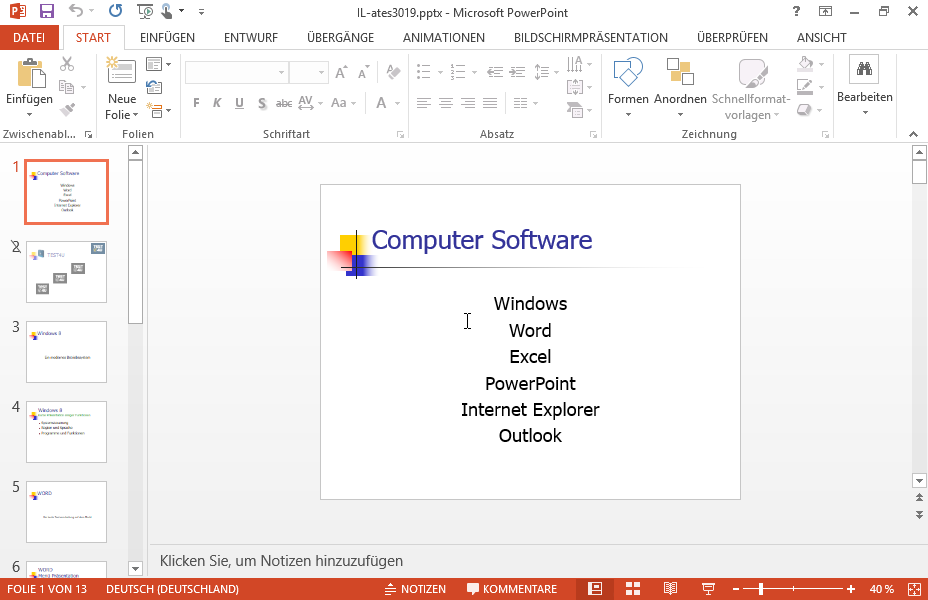The height and width of the screenshot is (600, 928).
Task: Align text left icon
Action: click(x=423, y=104)
